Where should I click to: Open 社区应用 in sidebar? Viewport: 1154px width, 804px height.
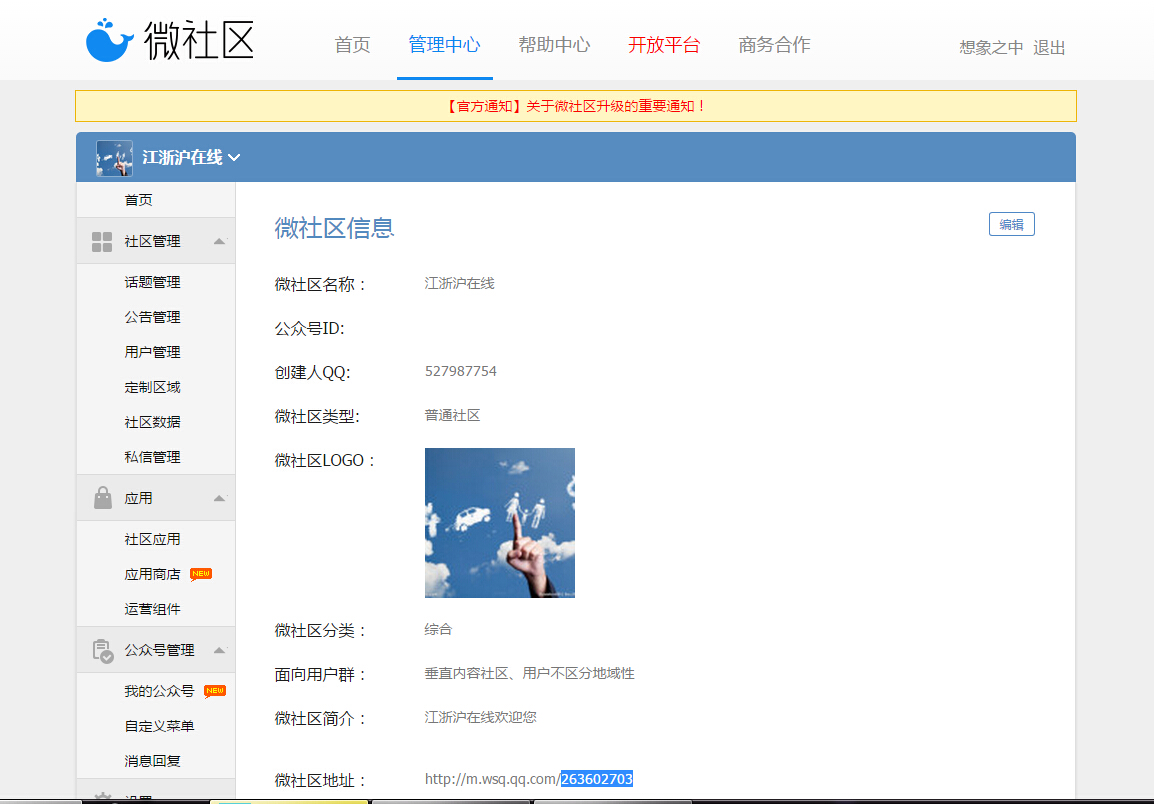click(152, 540)
